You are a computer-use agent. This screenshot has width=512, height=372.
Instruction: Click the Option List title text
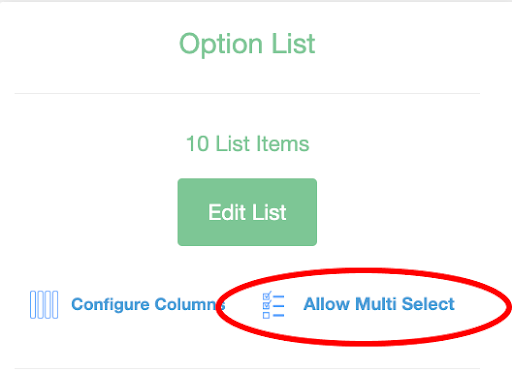[247, 44]
